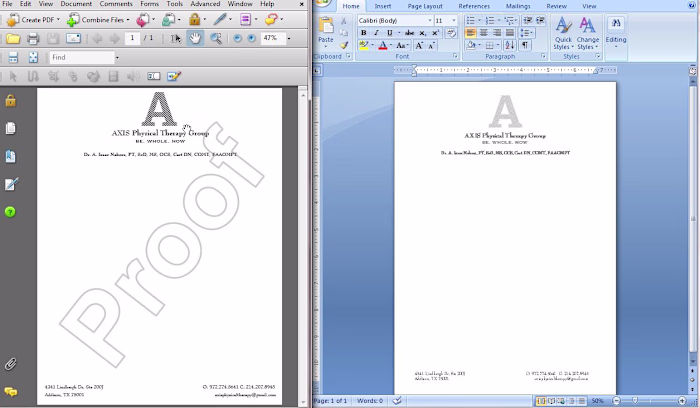Toggle Show/Hide paragraph marks in Word
Viewport: 700px width, 408px height.
(525, 45)
